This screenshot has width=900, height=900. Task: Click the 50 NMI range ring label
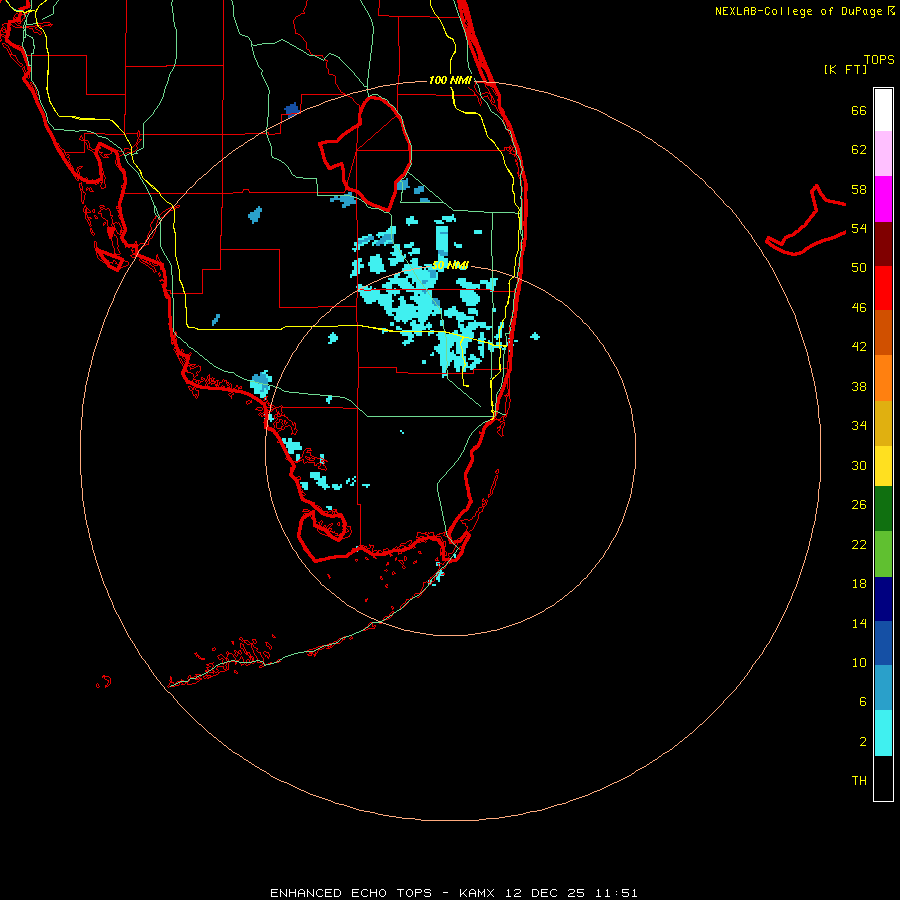point(450,265)
